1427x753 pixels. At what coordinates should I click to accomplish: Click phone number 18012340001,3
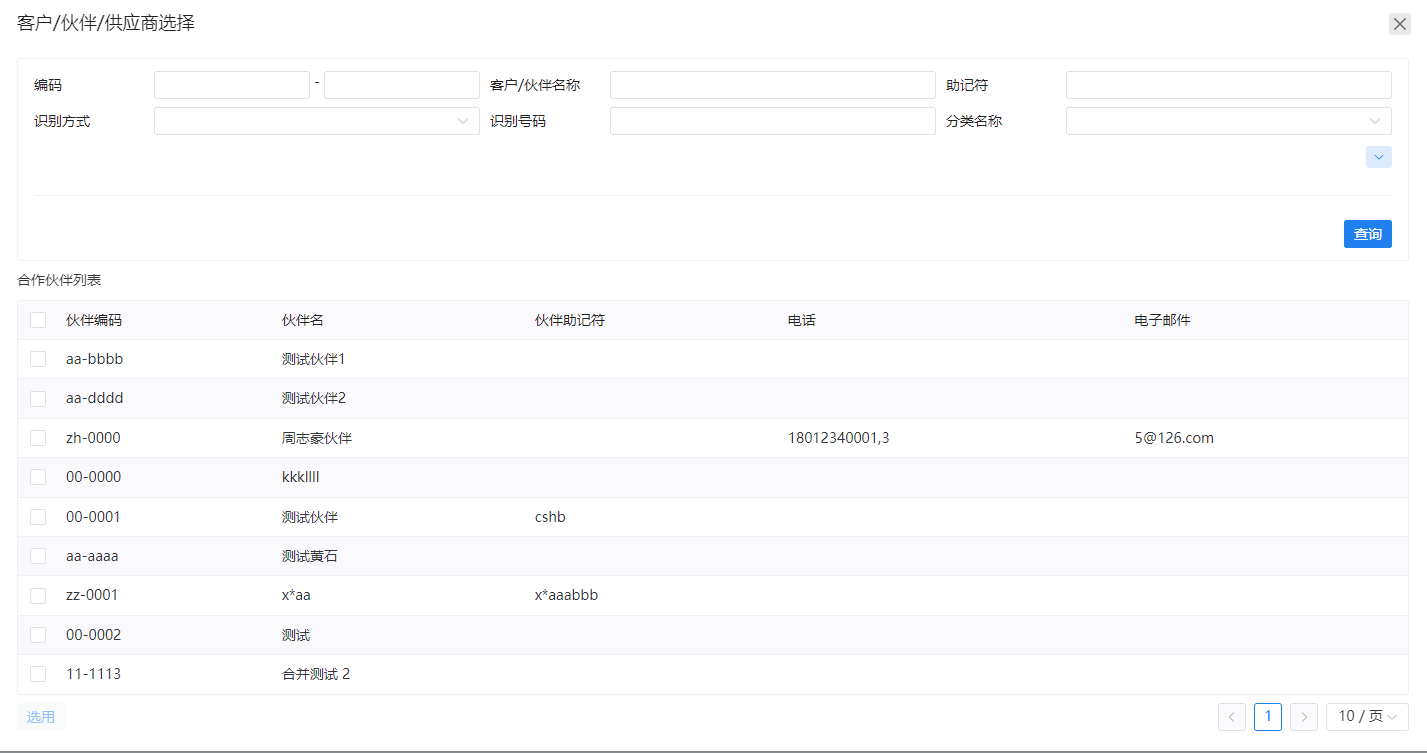[839, 438]
